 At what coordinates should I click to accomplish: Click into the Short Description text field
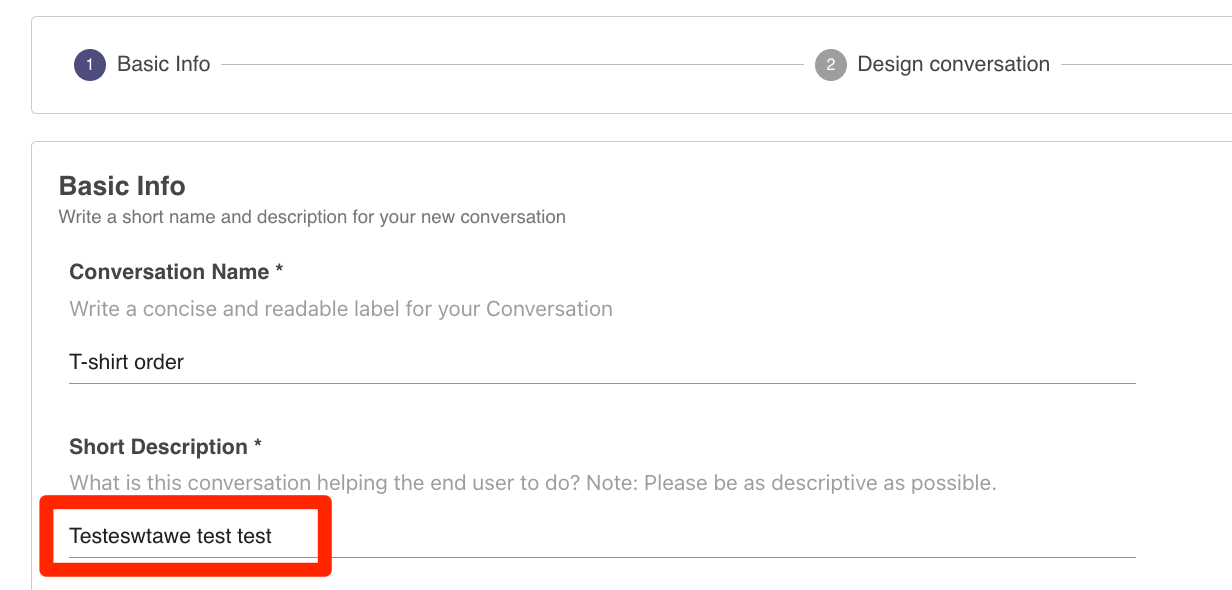tap(602, 537)
